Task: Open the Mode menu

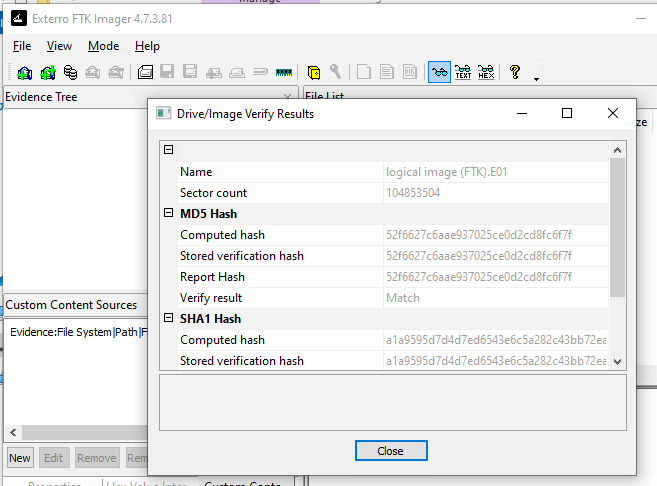Action: [103, 46]
